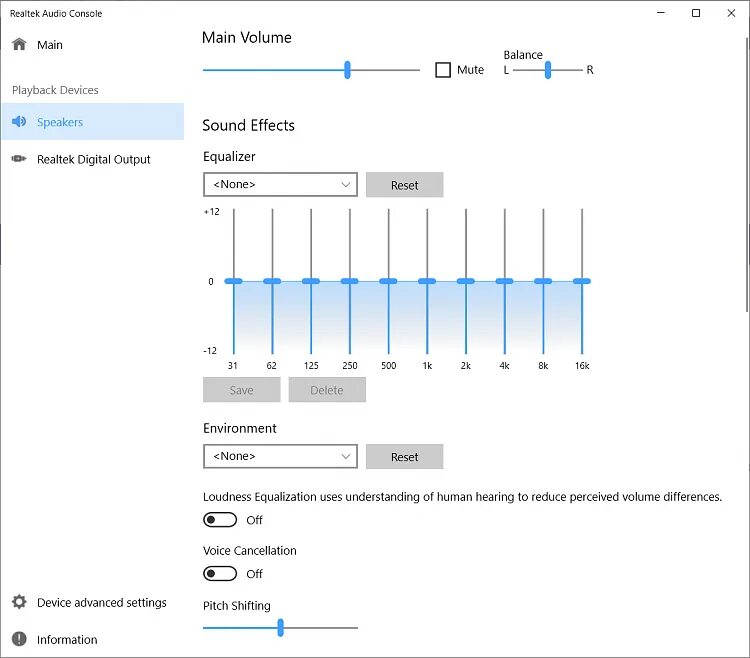Click the Realtek Audio Console title
750x658 pixels.
(x=56, y=13)
